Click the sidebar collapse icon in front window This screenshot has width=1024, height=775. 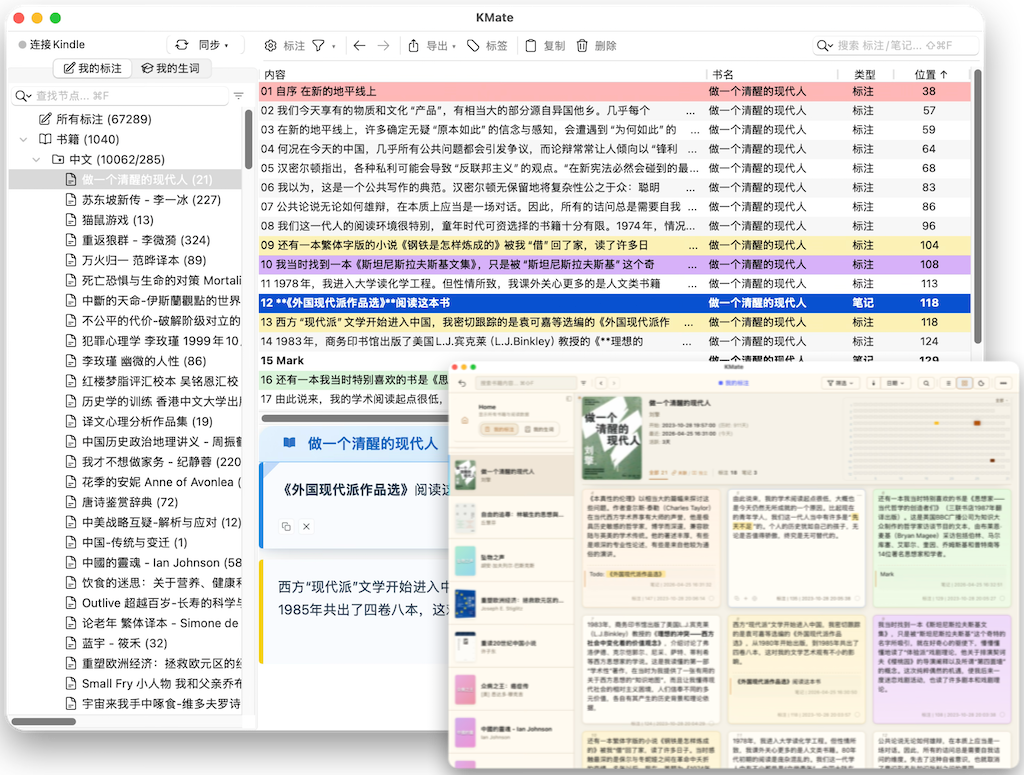pos(569,398)
